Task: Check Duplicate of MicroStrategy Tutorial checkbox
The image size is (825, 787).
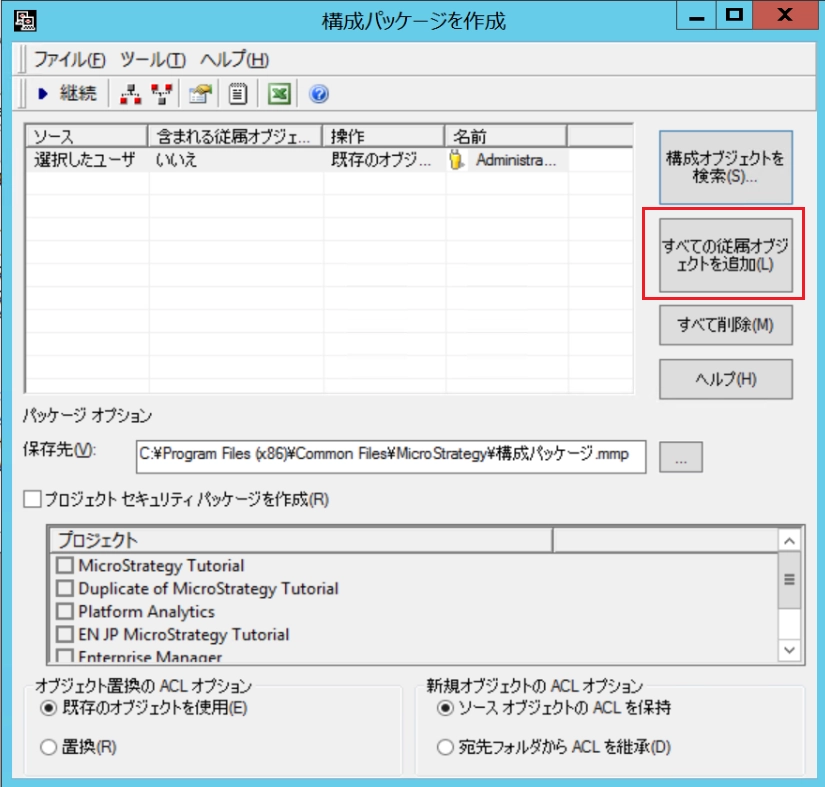Action: [65, 588]
